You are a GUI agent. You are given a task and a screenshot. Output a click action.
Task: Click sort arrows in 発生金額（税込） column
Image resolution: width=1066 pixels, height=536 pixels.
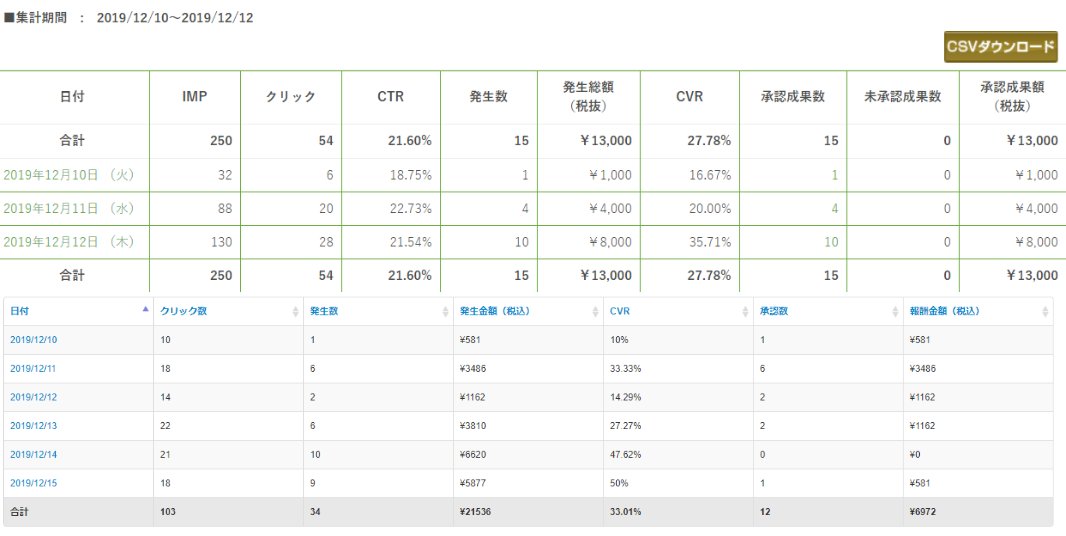[596, 312]
